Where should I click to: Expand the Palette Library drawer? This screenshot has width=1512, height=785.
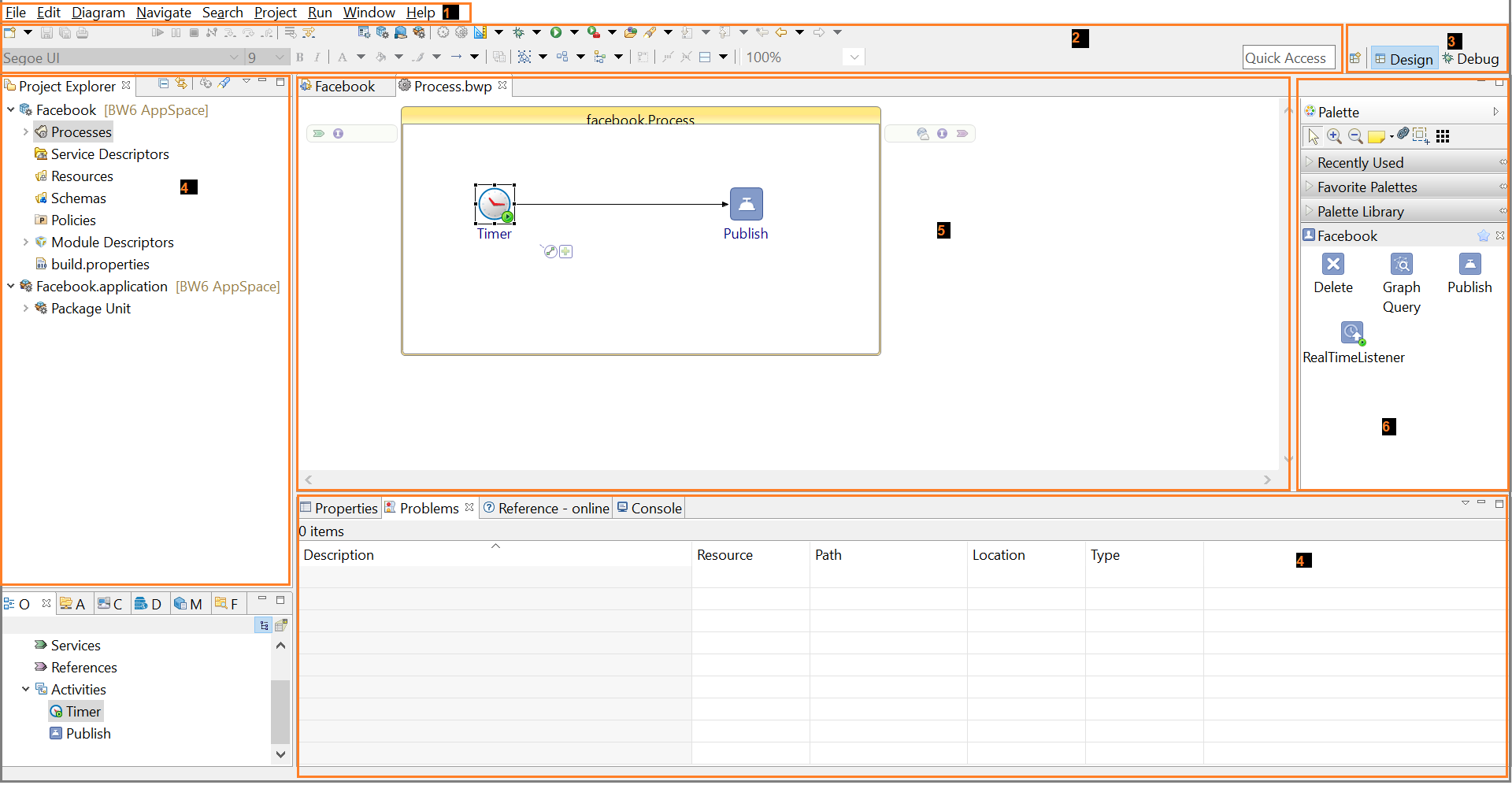[x=1404, y=212]
